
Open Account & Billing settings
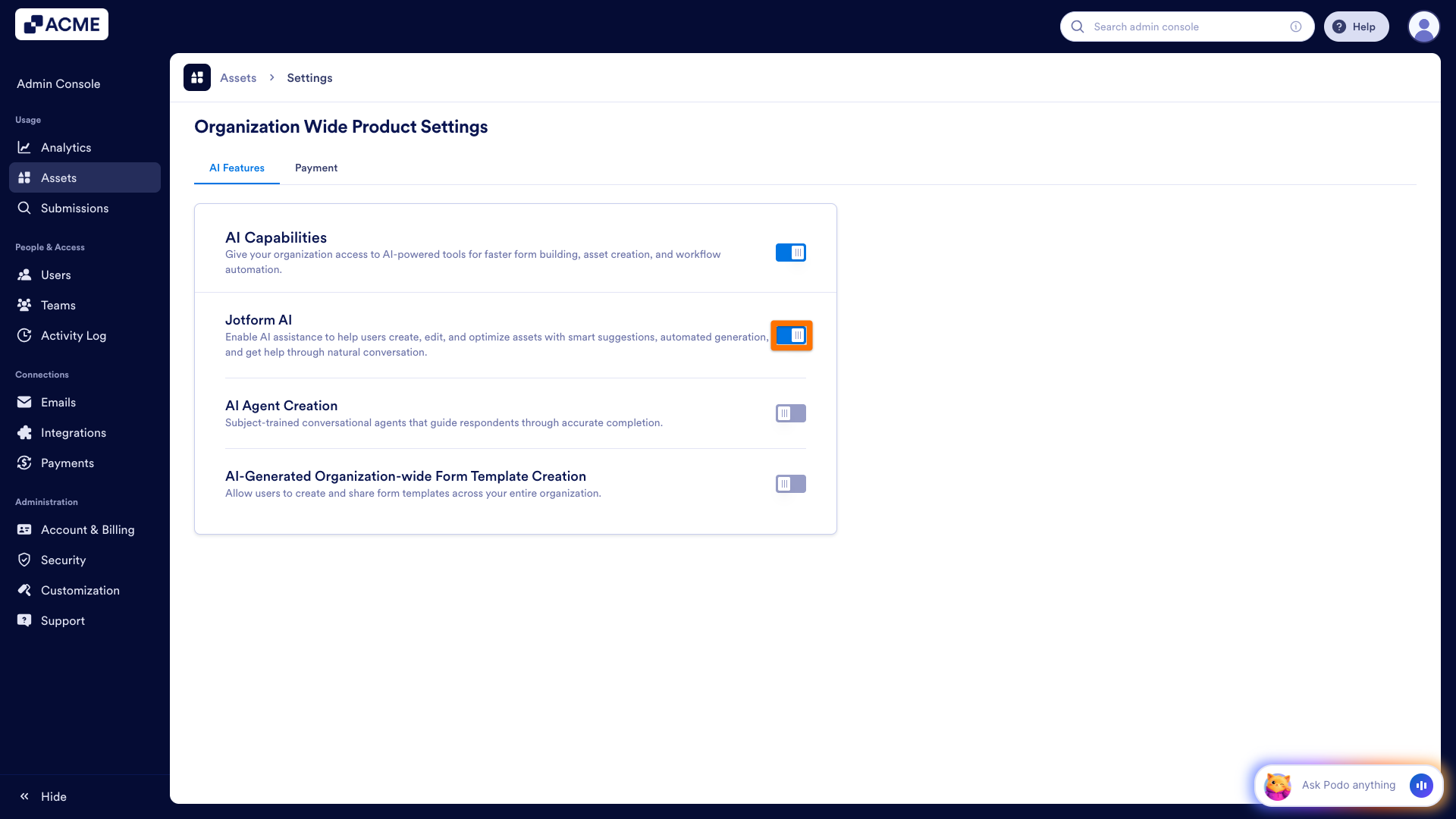[87, 529]
